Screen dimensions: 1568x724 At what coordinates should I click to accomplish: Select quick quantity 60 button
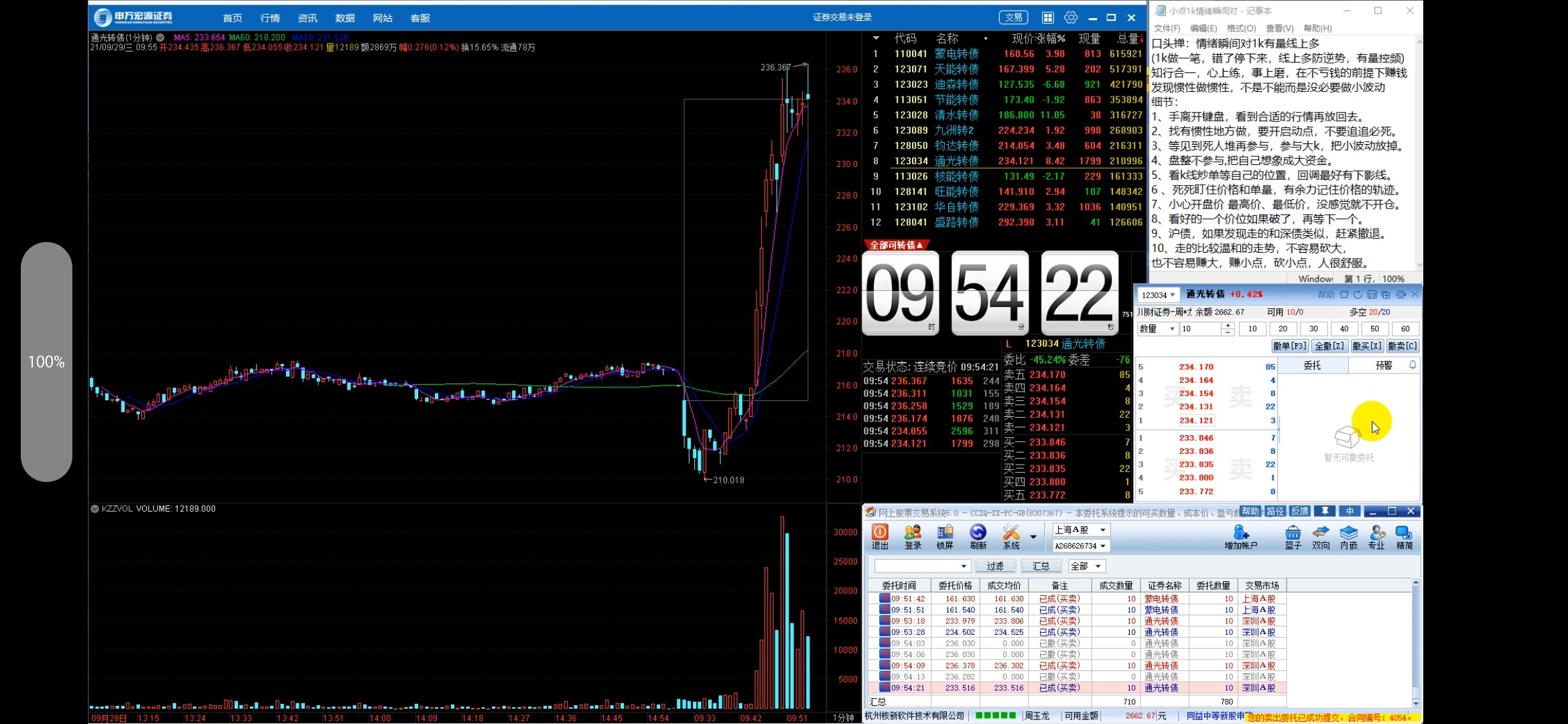[1405, 328]
